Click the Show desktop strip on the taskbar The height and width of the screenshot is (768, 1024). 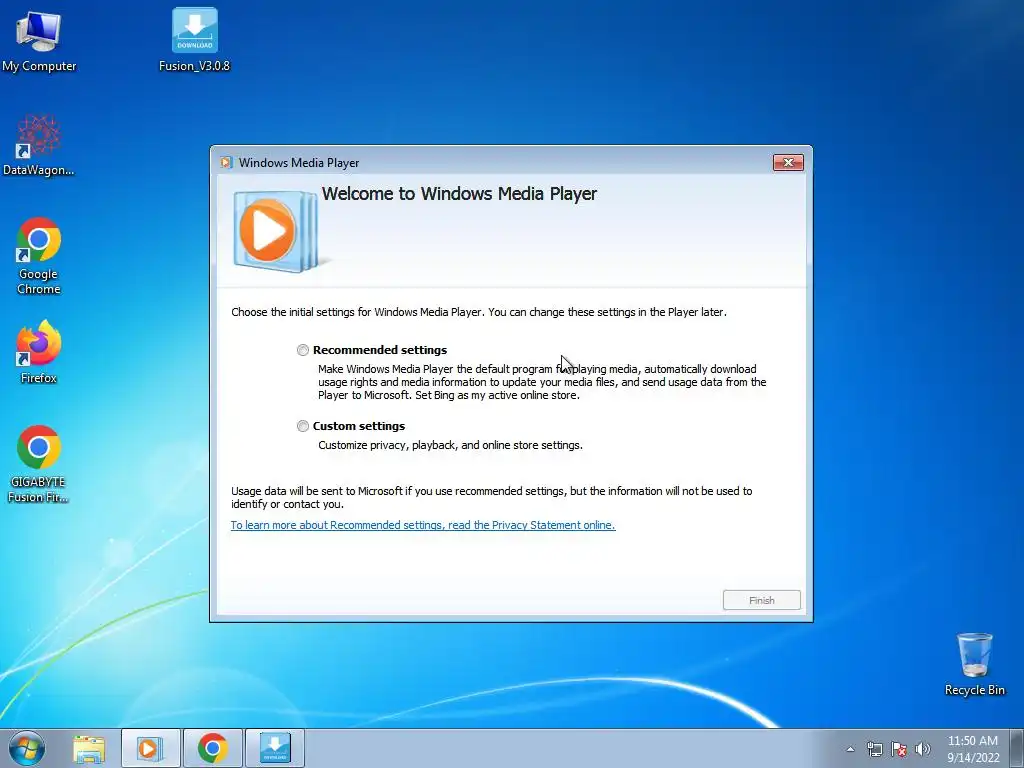pyautogui.click(x=1017, y=748)
